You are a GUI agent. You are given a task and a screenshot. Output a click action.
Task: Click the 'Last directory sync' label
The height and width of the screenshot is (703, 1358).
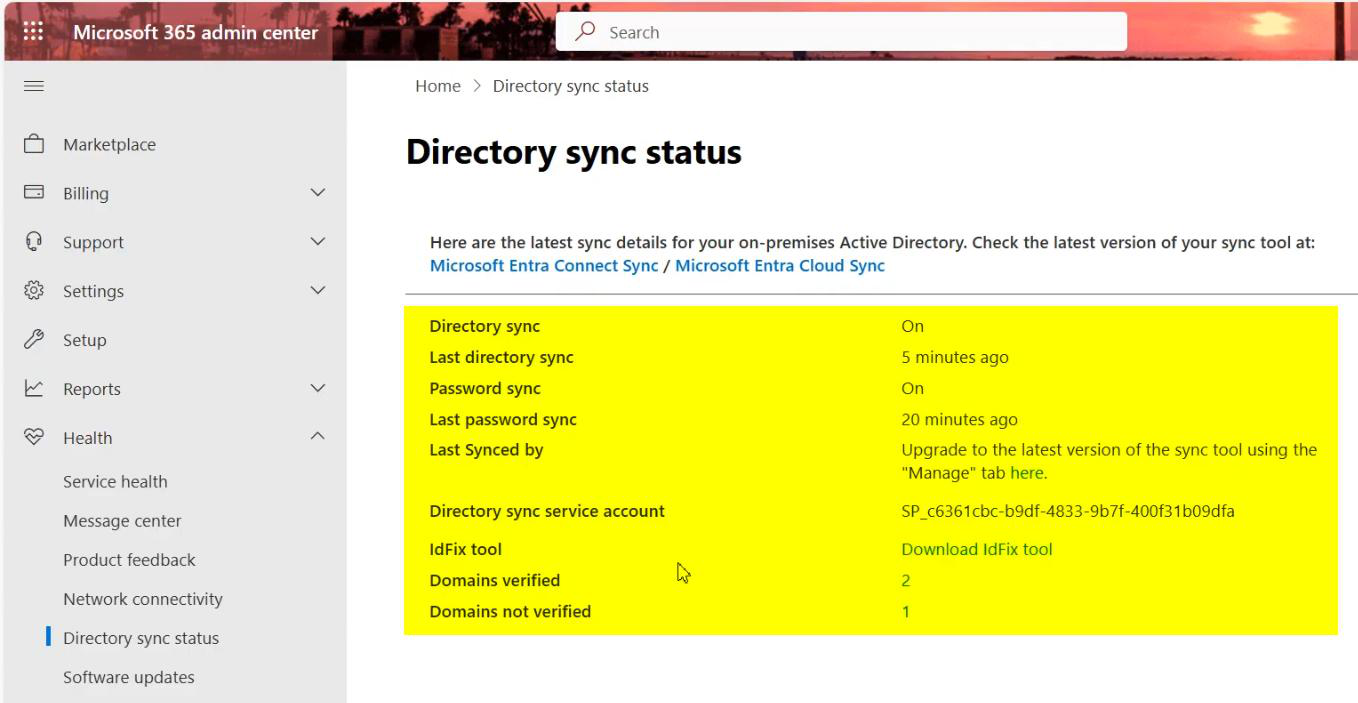click(x=501, y=357)
